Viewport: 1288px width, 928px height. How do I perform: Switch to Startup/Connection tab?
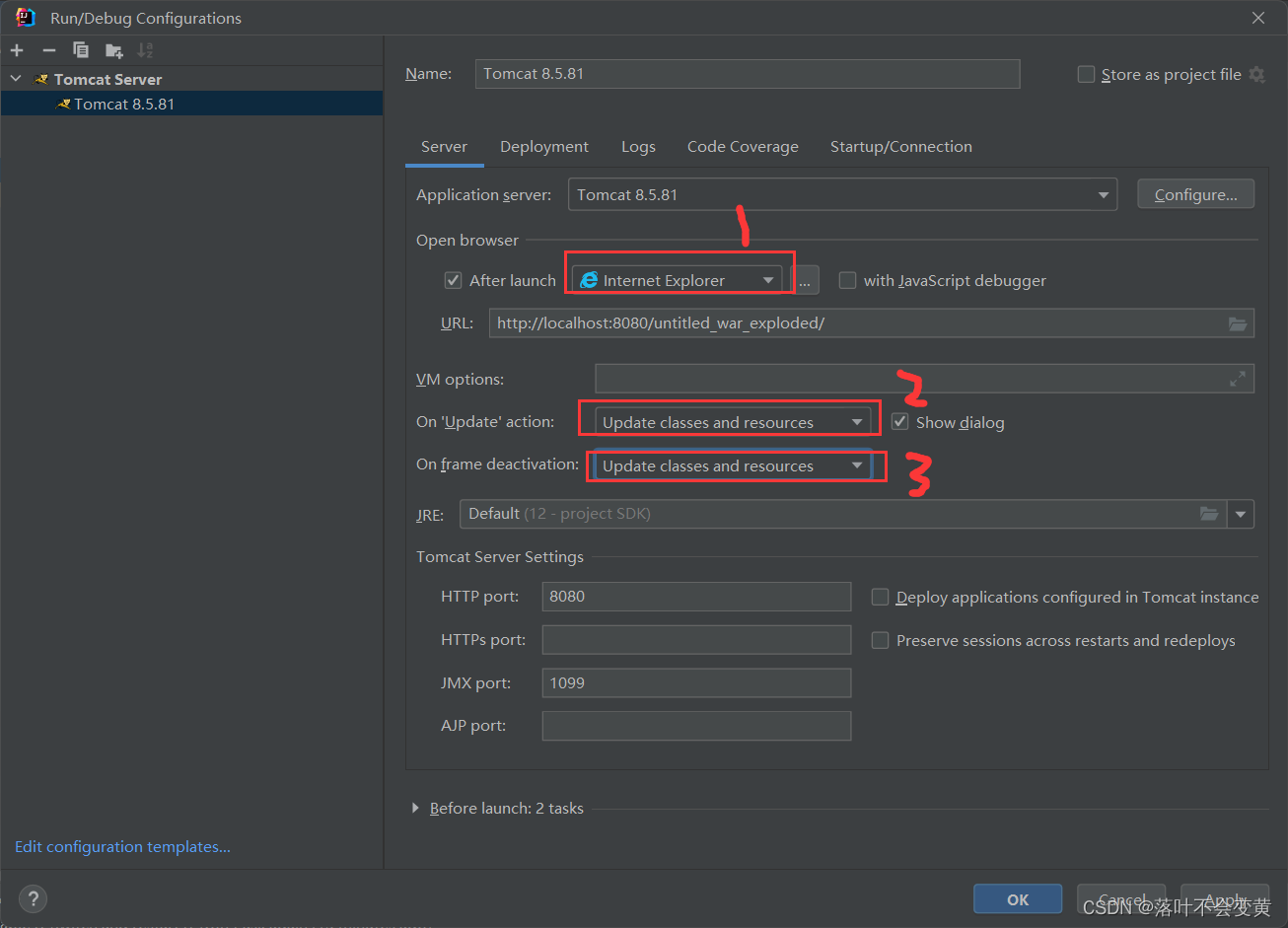pyautogui.click(x=901, y=147)
